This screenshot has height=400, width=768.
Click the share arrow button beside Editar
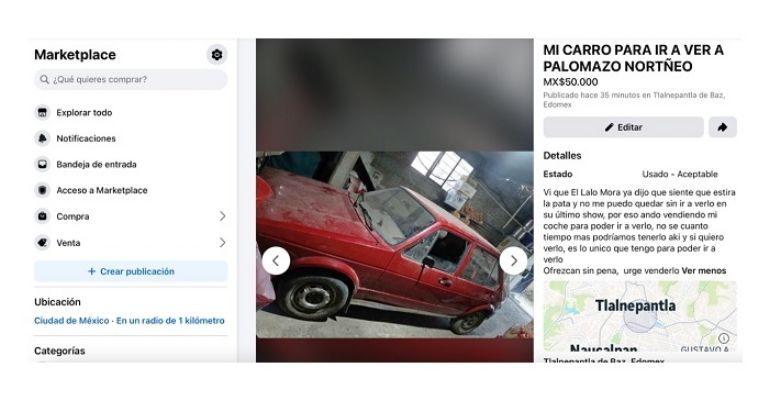point(722,127)
